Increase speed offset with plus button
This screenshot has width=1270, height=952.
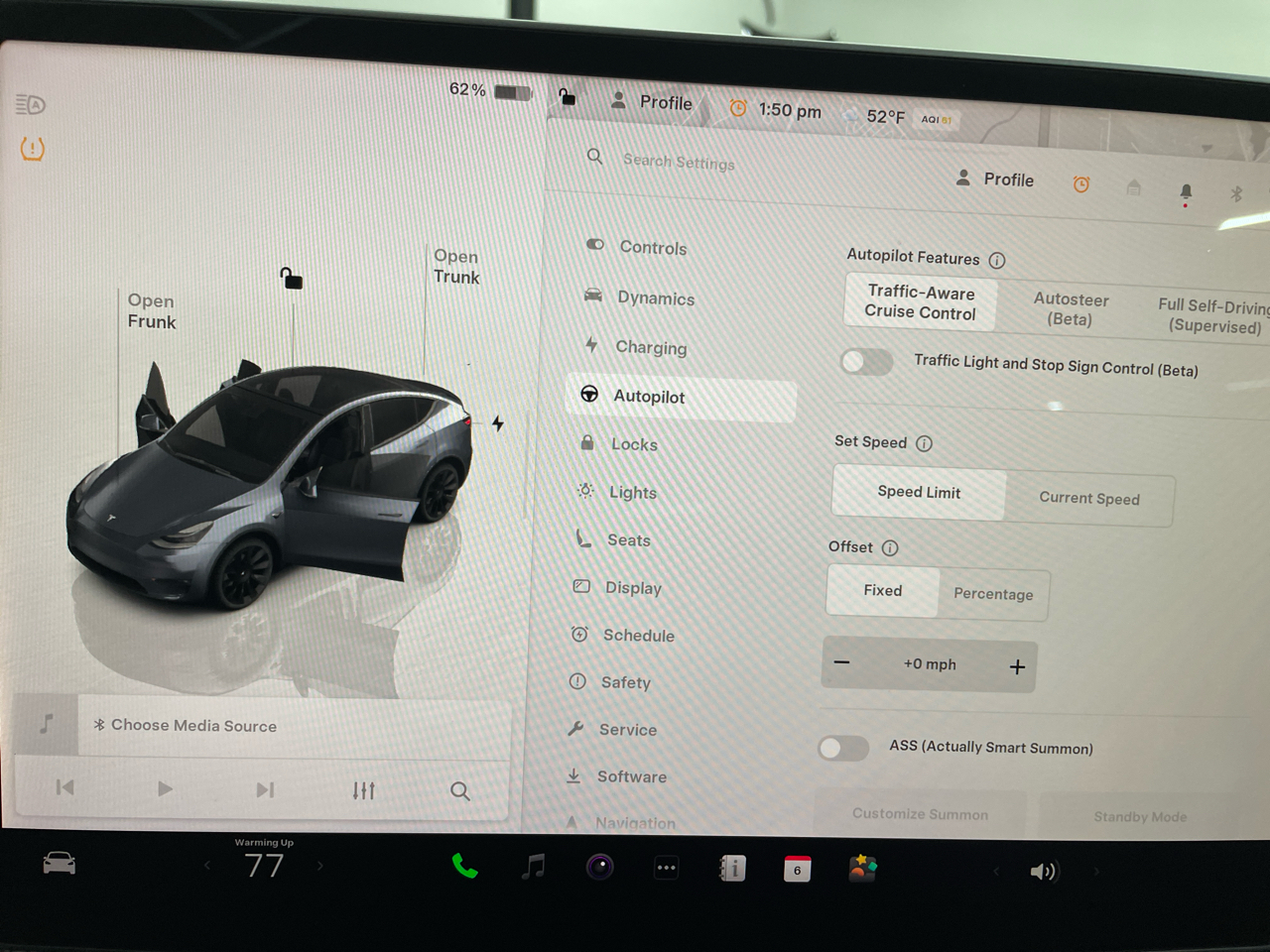pyautogui.click(x=1017, y=667)
